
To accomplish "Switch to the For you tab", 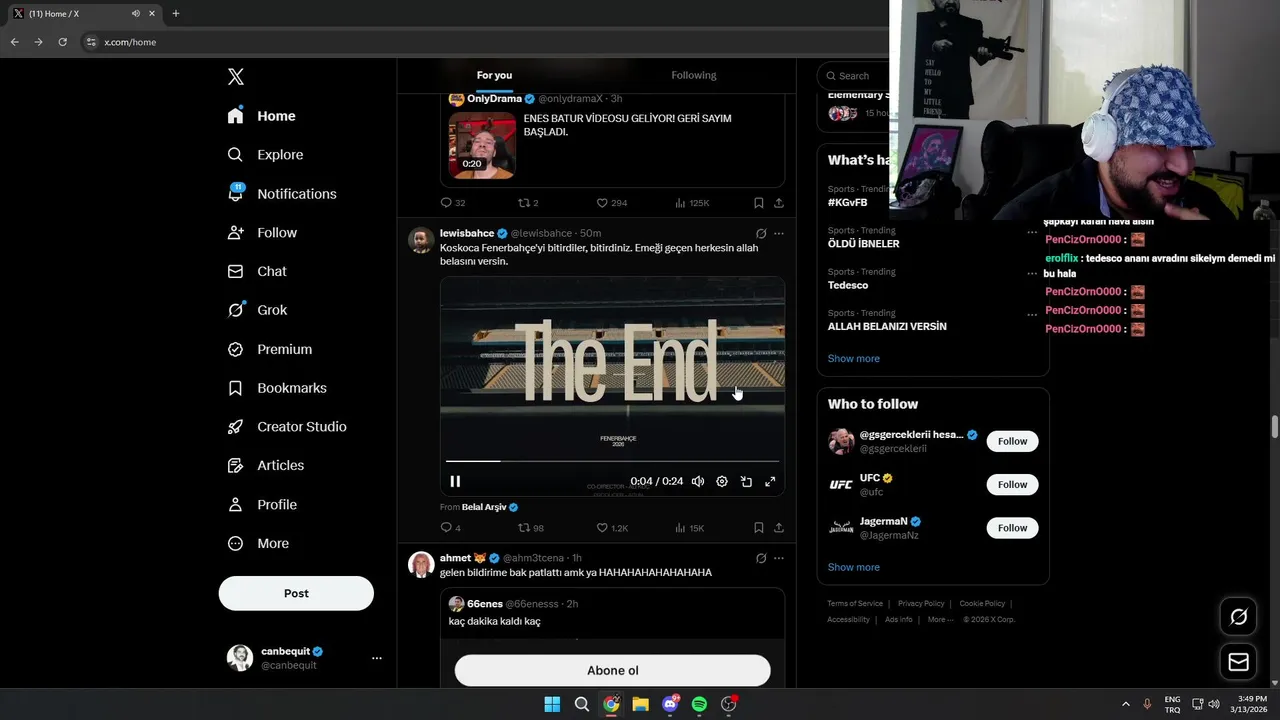I will coord(494,75).
